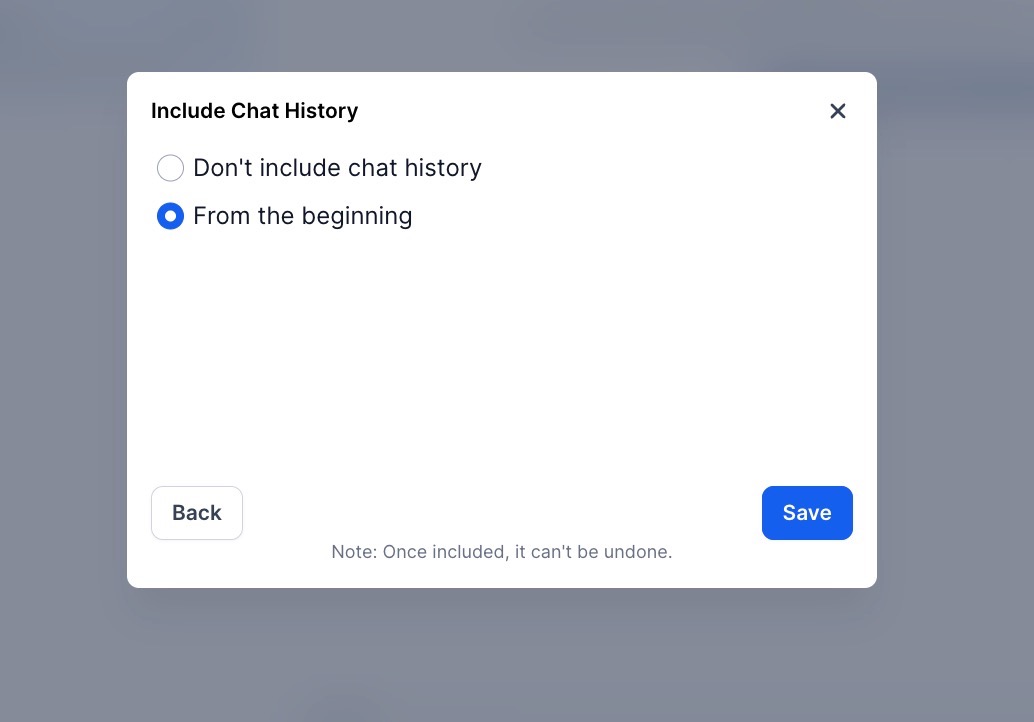Dismiss the dialog using the X icon

coord(838,111)
